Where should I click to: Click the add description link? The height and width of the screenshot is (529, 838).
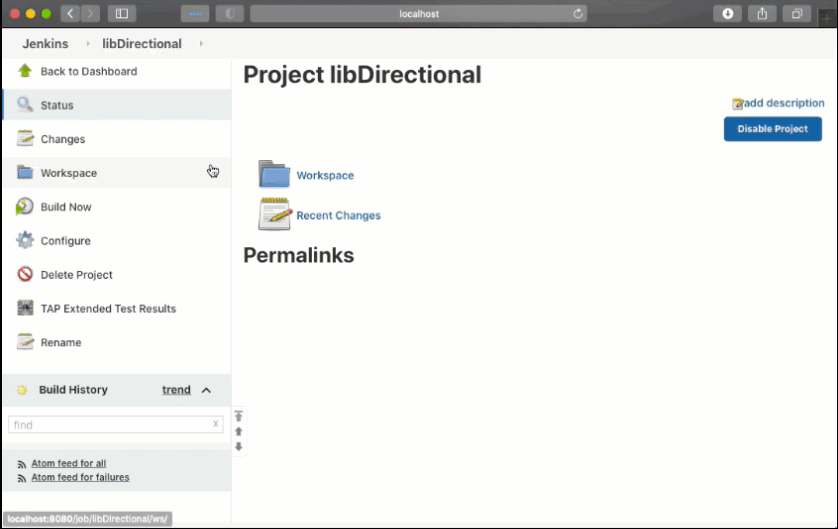[x=783, y=103]
